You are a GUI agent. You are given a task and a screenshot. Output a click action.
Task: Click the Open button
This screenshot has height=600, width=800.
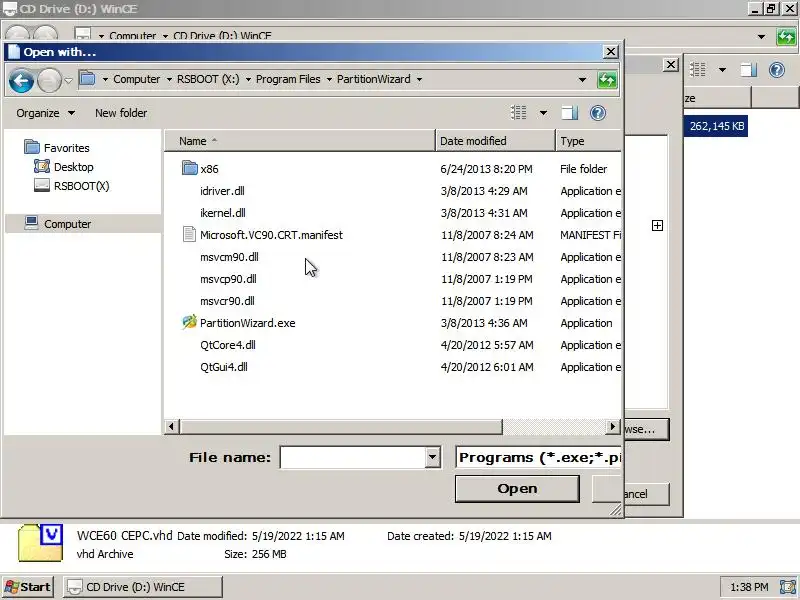(517, 489)
